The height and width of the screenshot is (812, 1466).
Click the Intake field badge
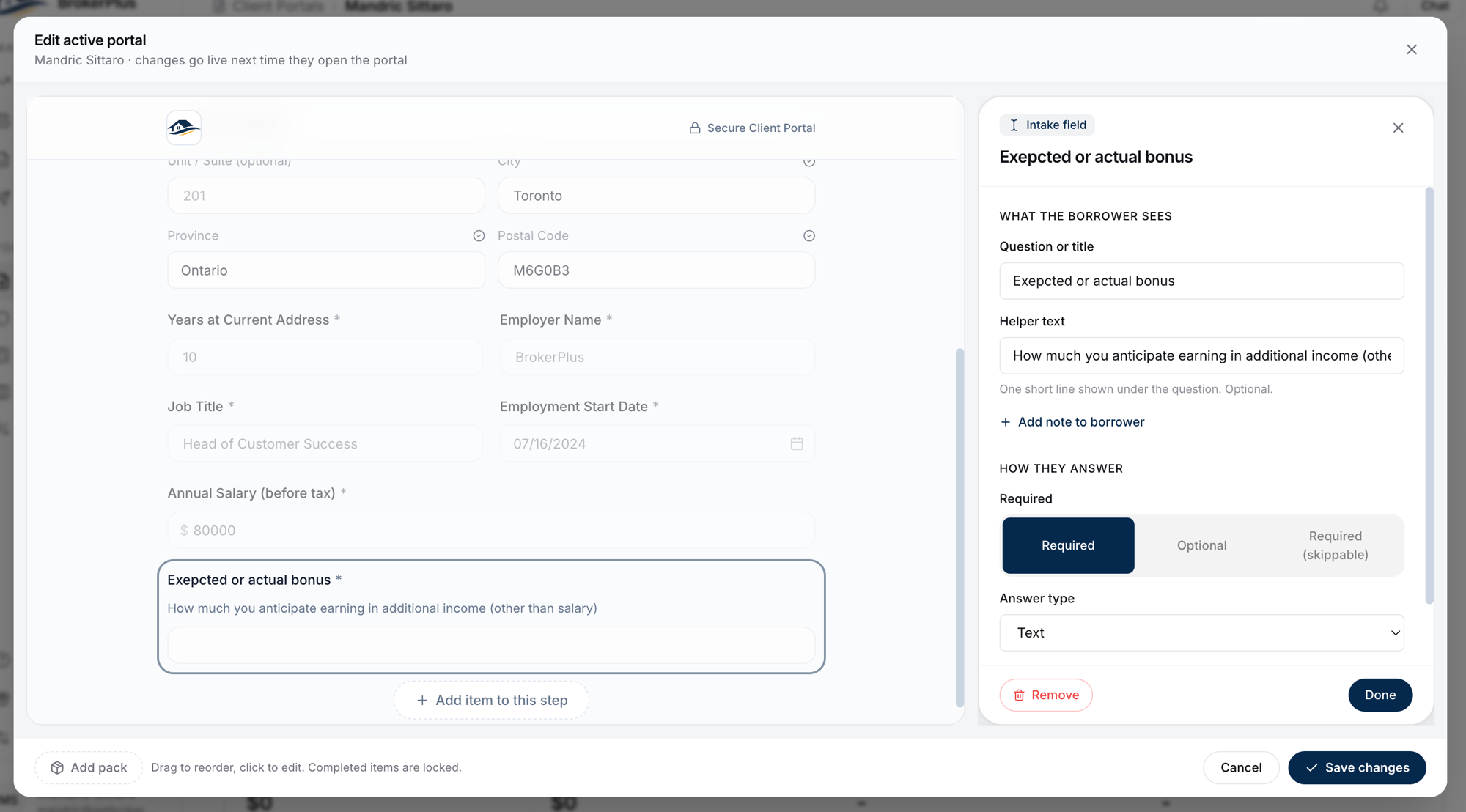(x=1047, y=125)
